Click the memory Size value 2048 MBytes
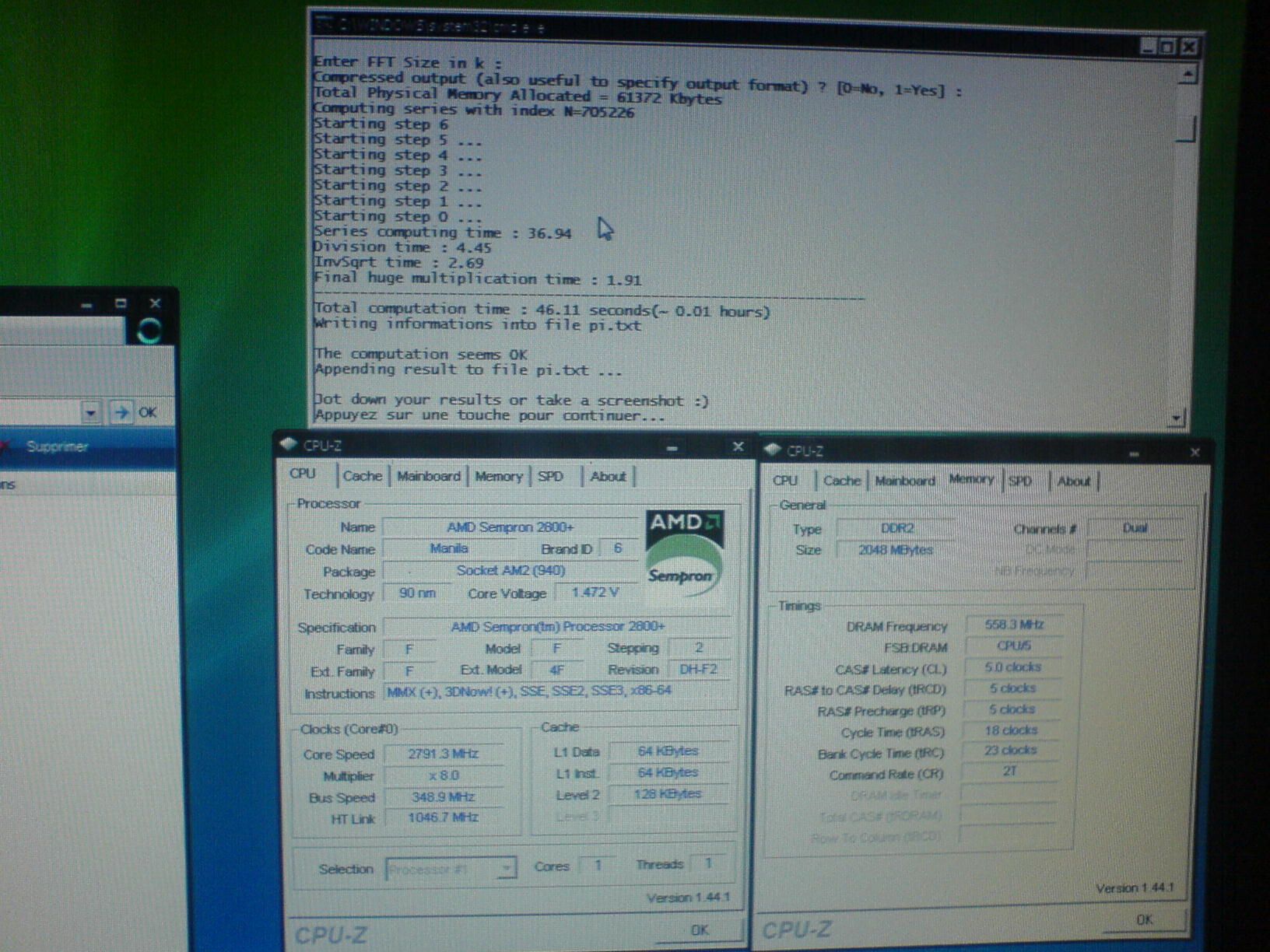The width and height of the screenshot is (1270, 952). (895, 549)
